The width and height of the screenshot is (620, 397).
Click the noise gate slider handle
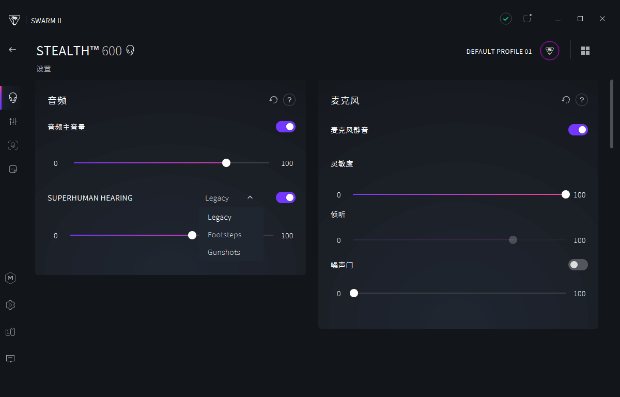[x=354, y=293]
